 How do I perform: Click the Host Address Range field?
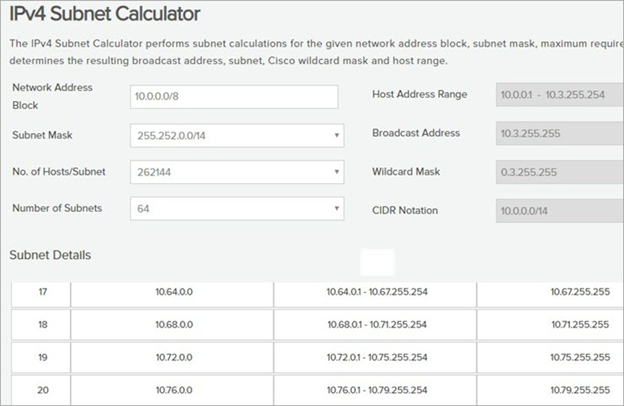(559, 96)
